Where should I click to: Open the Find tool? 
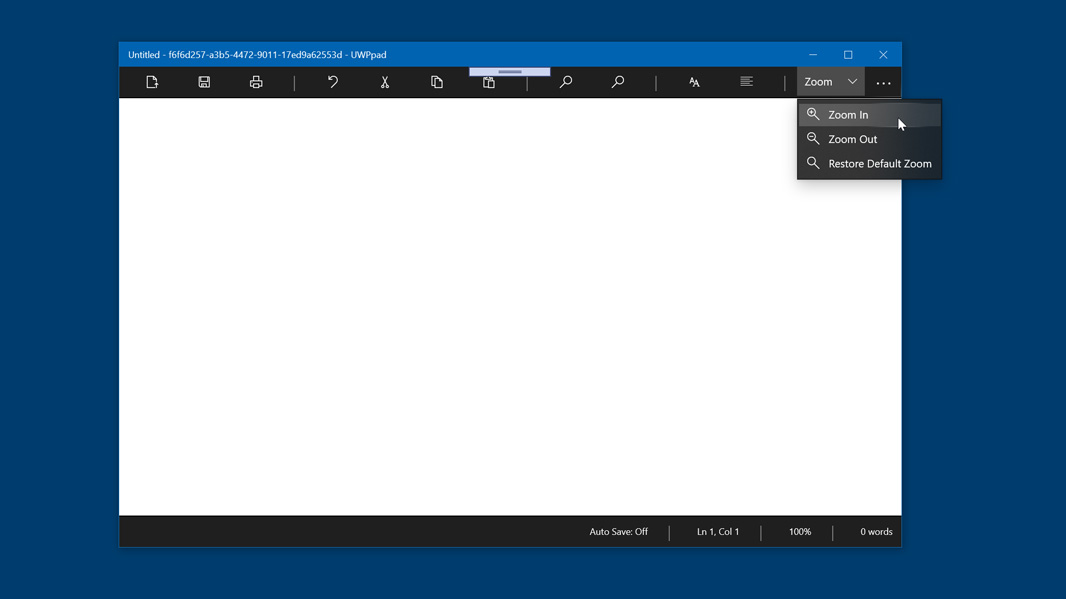click(566, 82)
